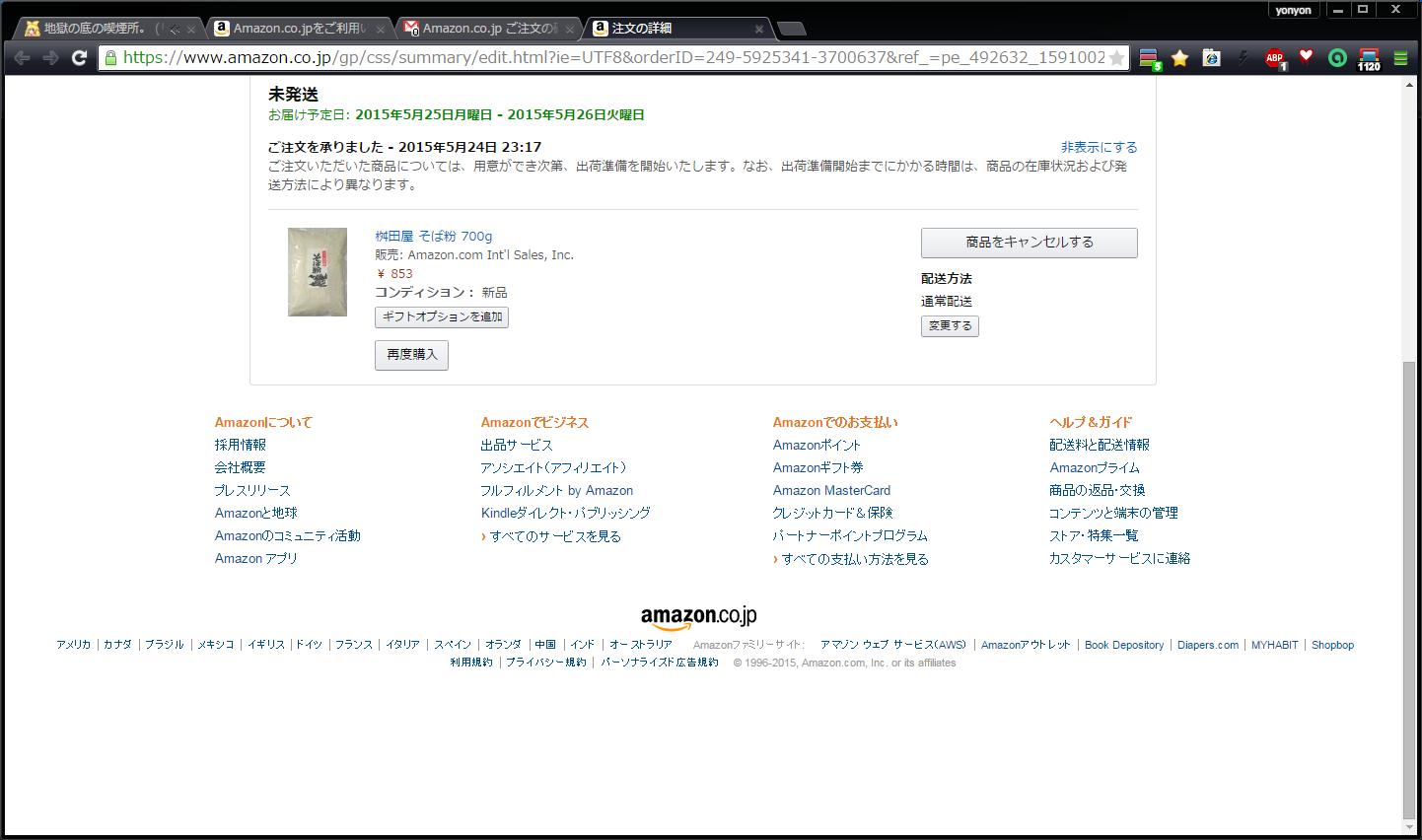Open 配送料と配送情報 link

1099,445
